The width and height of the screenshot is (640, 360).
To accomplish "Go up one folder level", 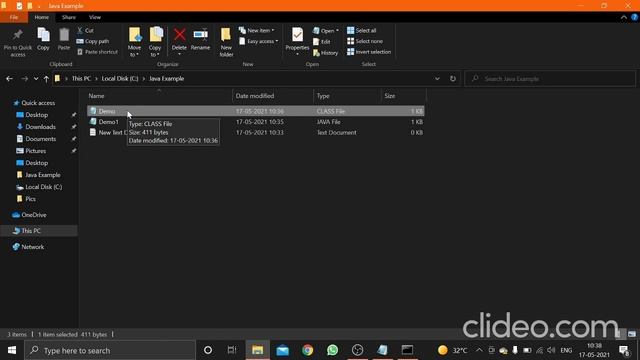I will coord(46,78).
